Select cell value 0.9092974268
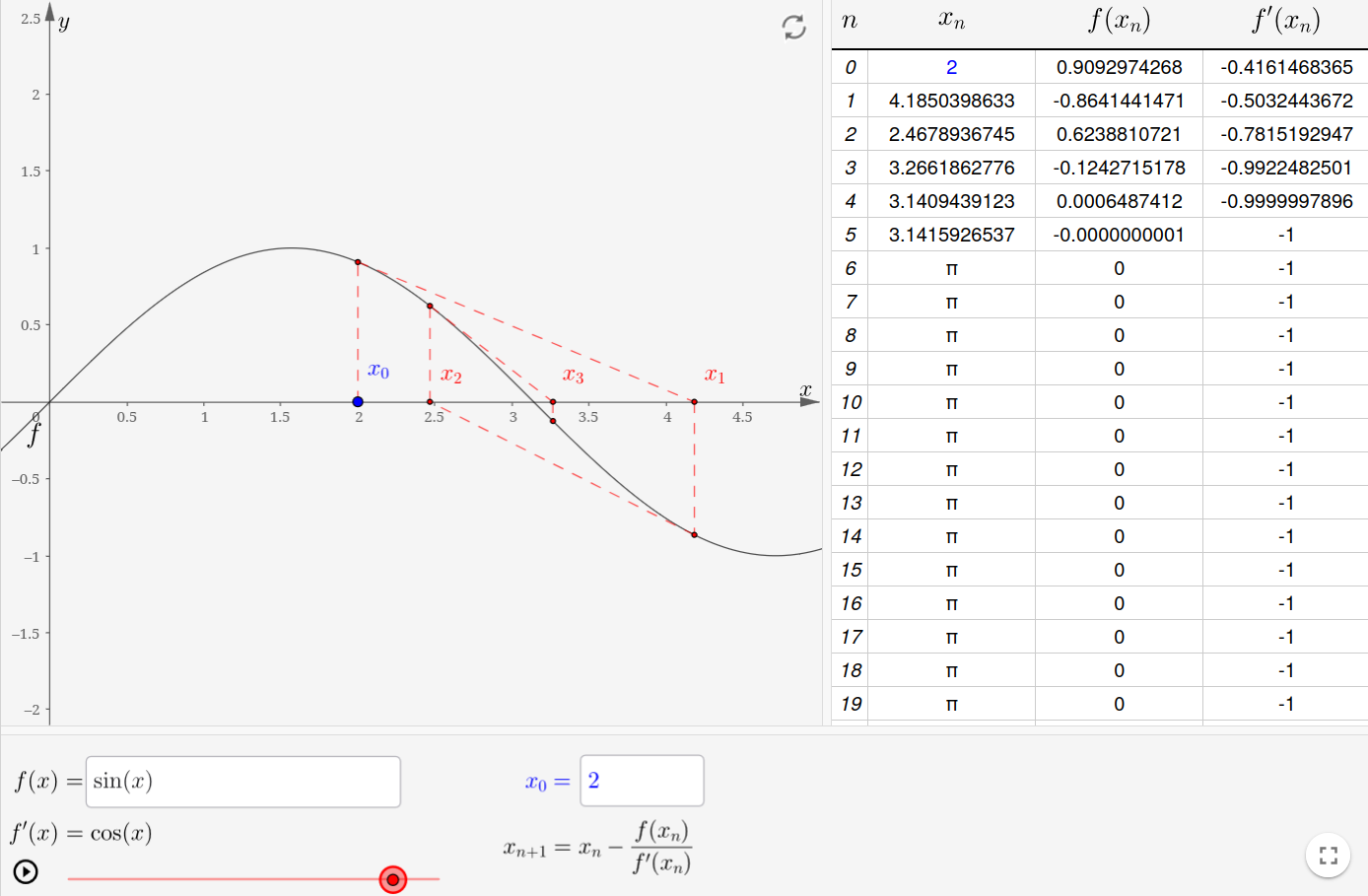Viewport: 1368px width, 896px height. click(x=1119, y=67)
